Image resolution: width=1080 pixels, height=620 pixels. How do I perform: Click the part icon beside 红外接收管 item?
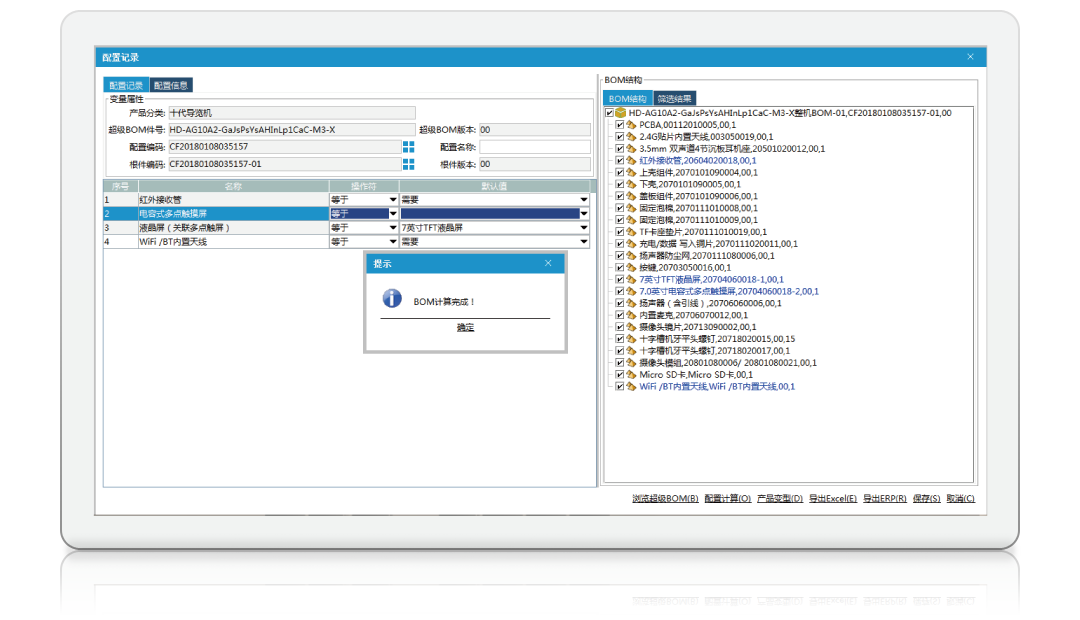pyautogui.click(x=632, y=160)
